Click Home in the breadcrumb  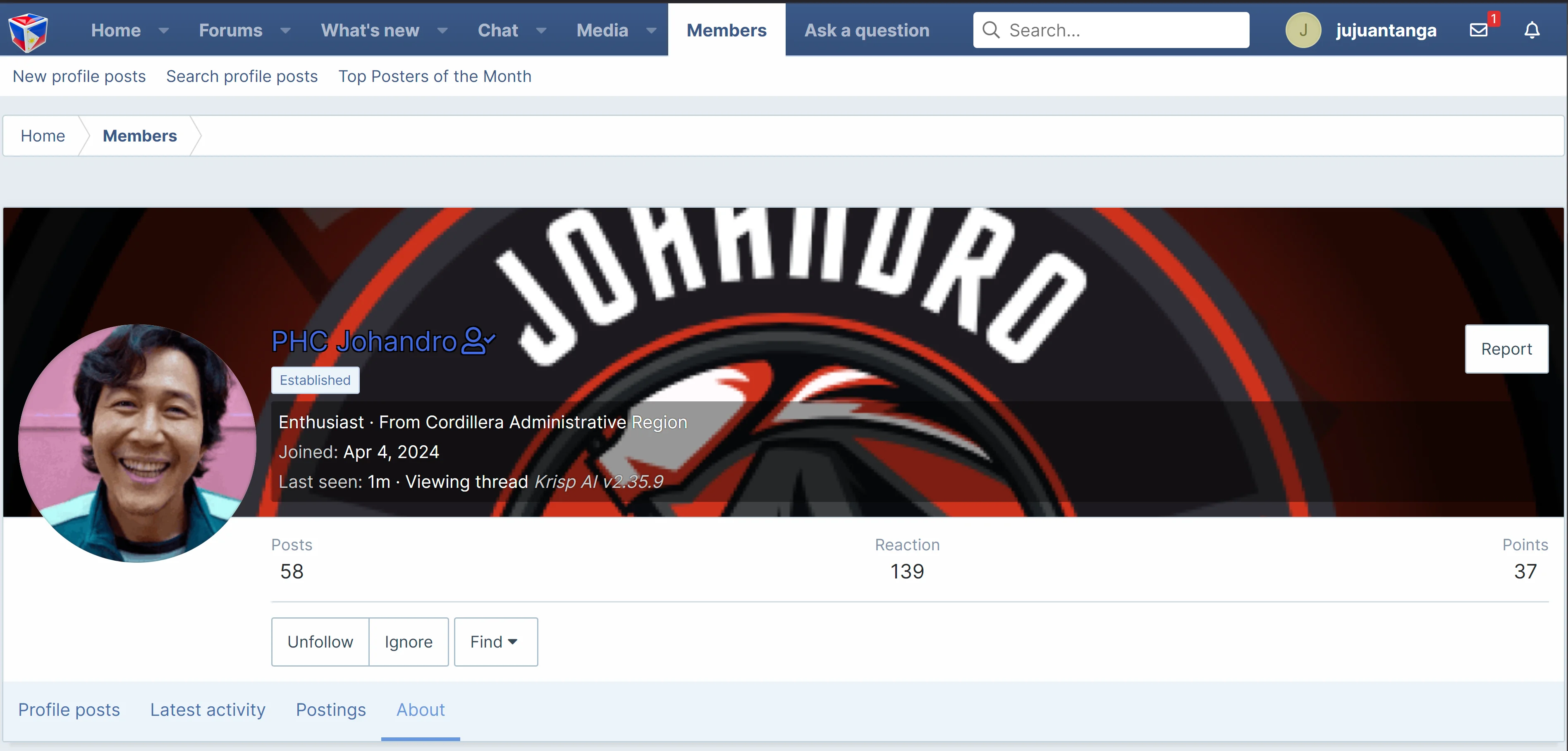(43, 136)
